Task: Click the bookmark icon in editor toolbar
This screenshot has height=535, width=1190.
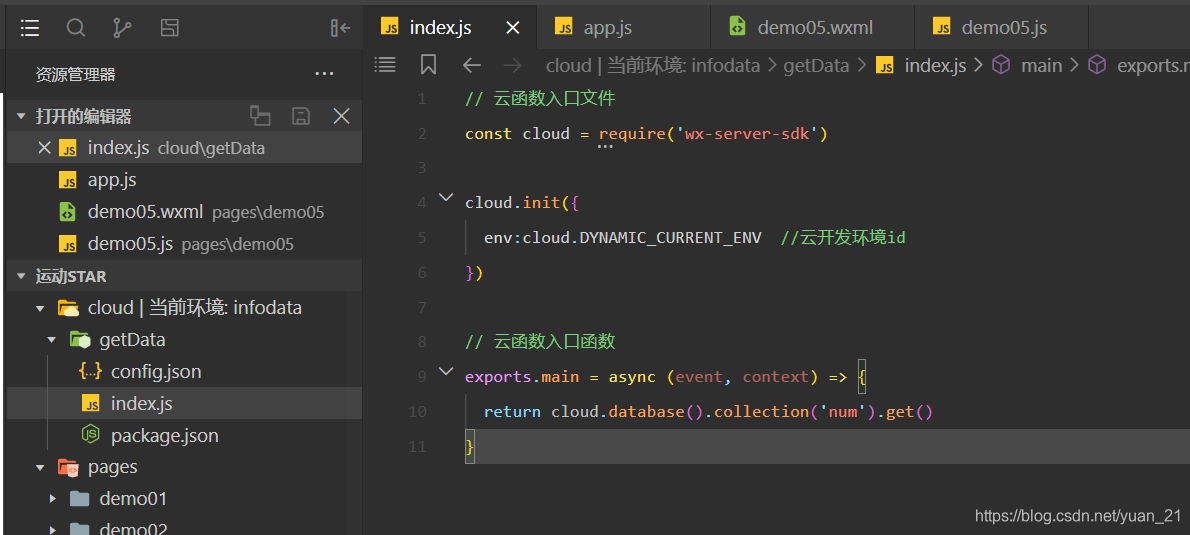Action: coord(428,65)
